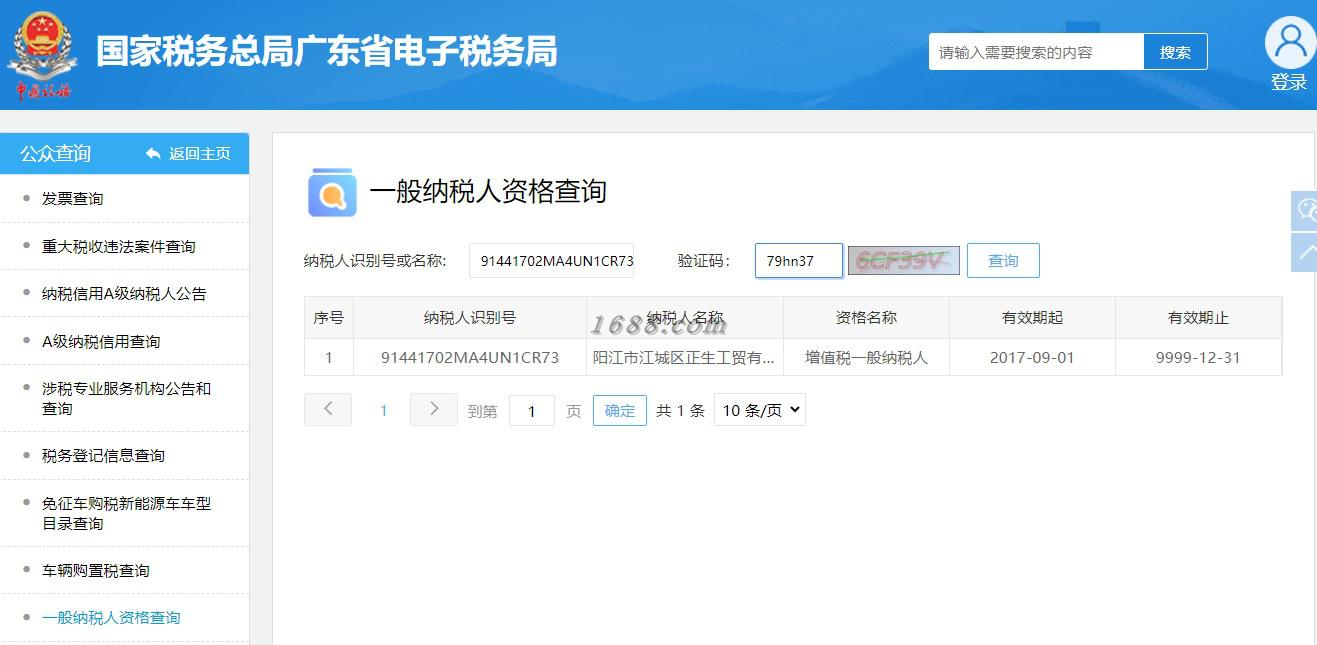
Task: Refresh the captcha image
Action: (904, 261)
